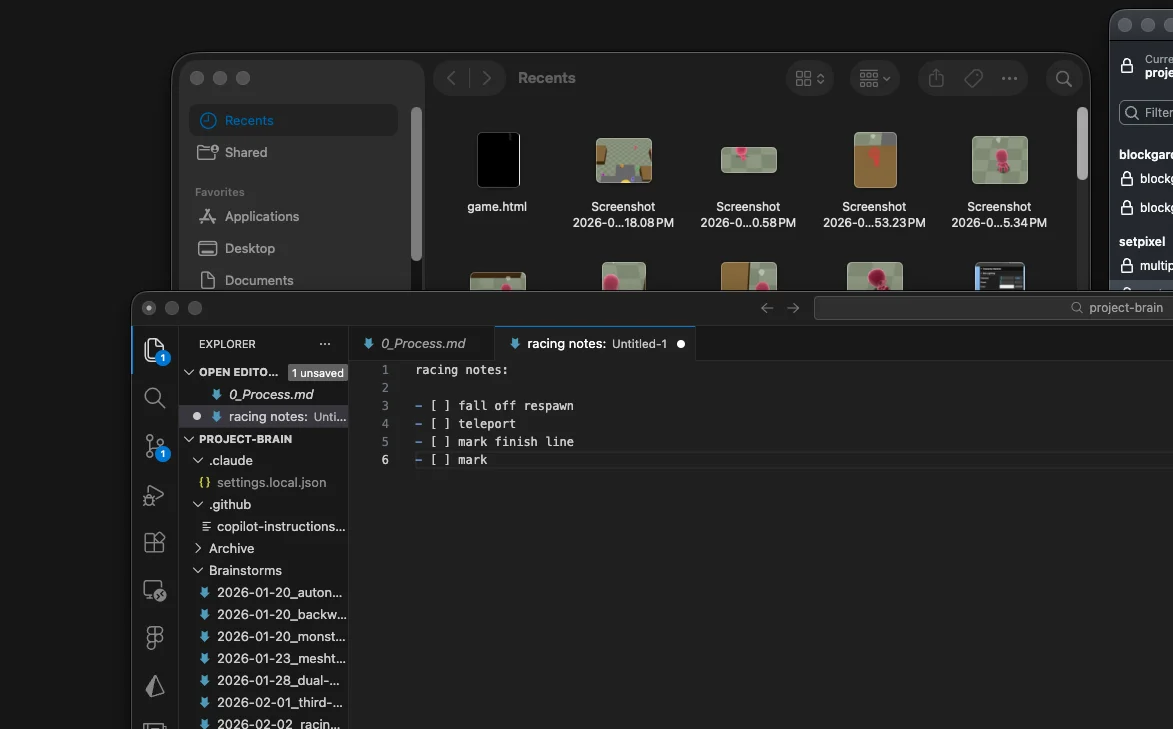This screenshot has height=729, width=1173.
Task: Click the Finder tags icon
Action: pyautogui.click(x=972, y=78)
